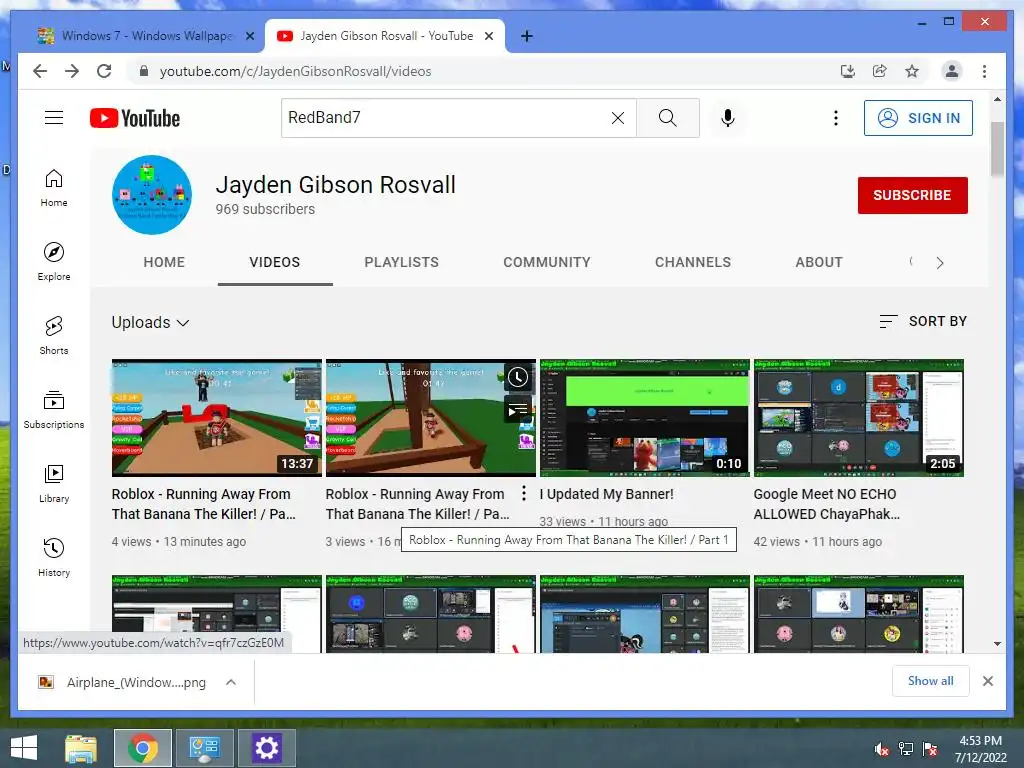Click the SIGN IN button
The width and height of the screenshot is (1024, 768).
click(x=918, y=118)
